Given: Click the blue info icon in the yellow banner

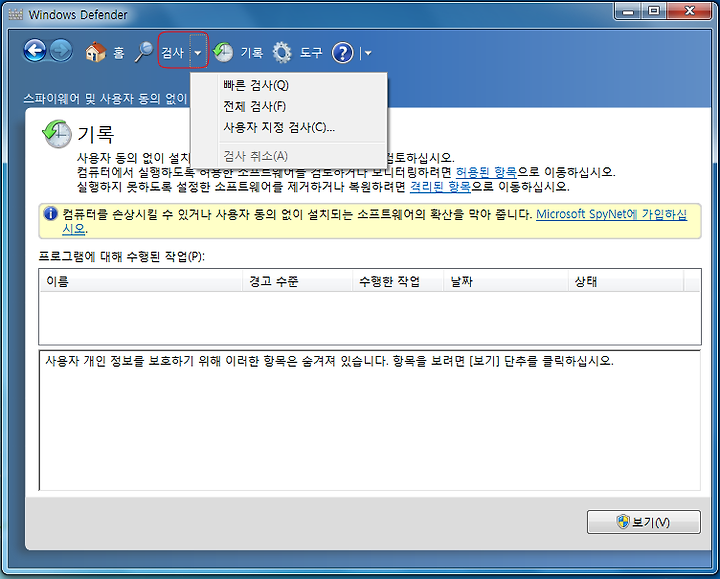Looking at the screenshot, I should pyautogui.click(x=50, y=214).
